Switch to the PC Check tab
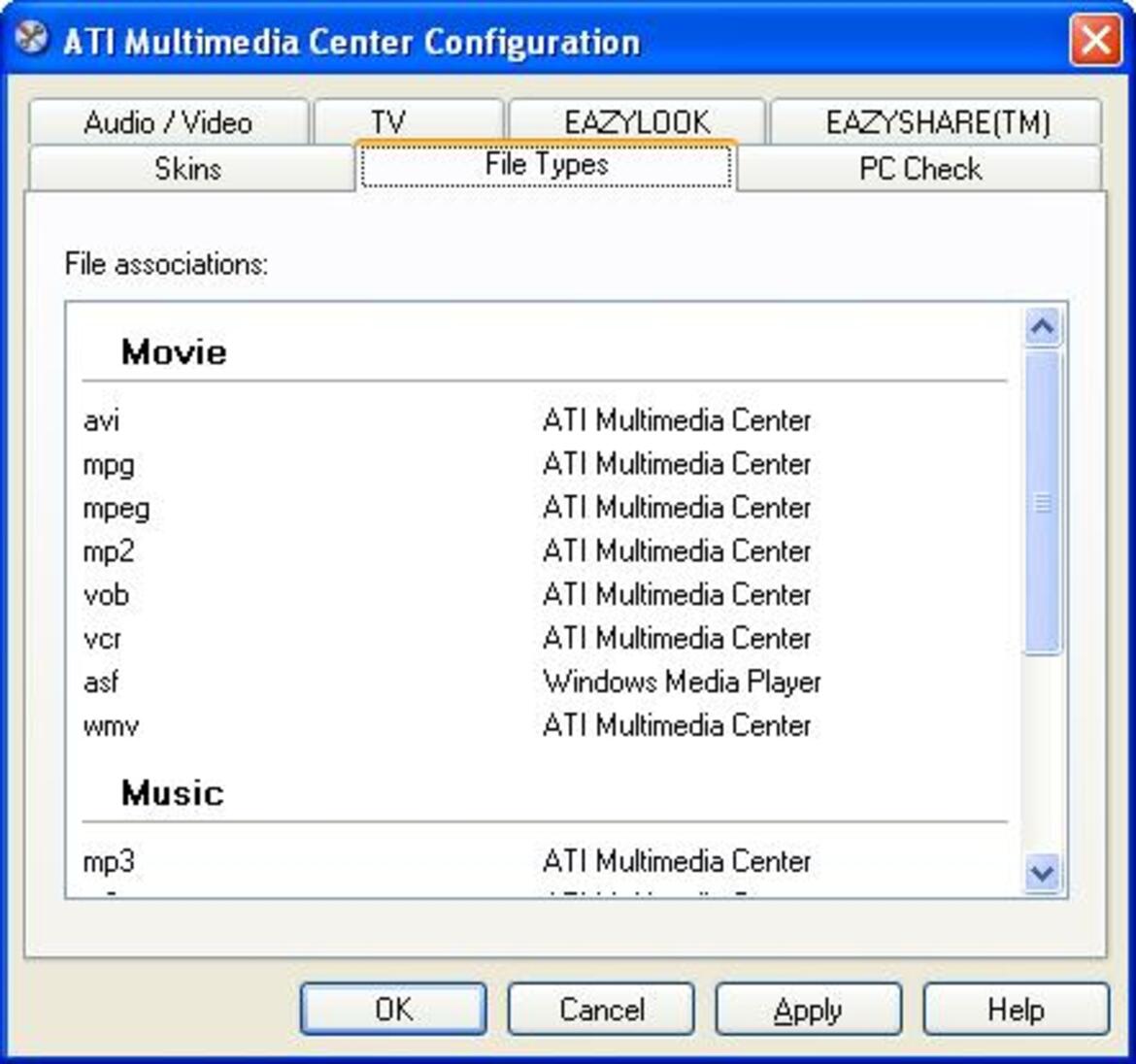Viewport: 1136px width, 1064px height. [x=919, y=169]
